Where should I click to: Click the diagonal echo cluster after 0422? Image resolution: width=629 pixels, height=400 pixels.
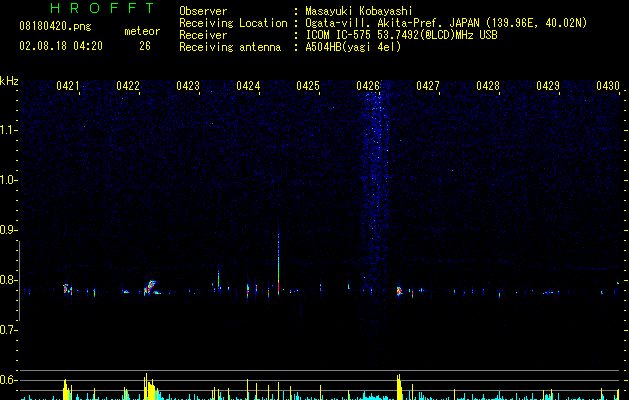pos(151,288)
